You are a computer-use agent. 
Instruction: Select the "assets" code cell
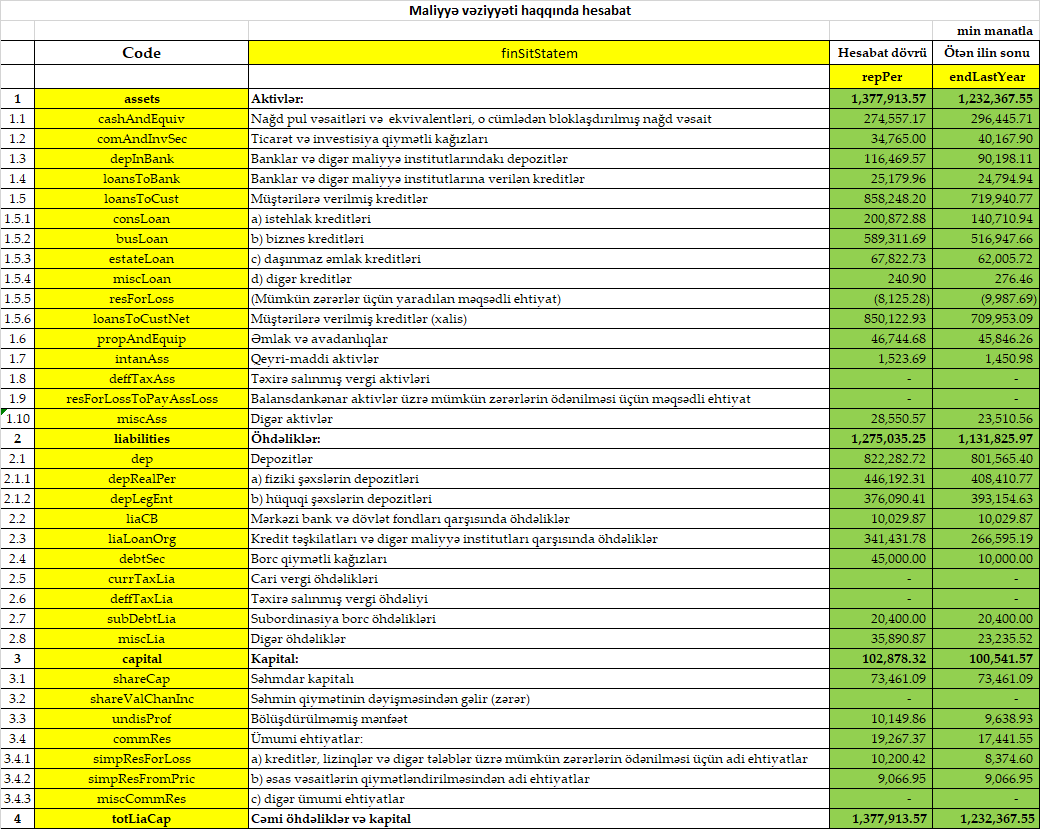[x=141, y=99]
